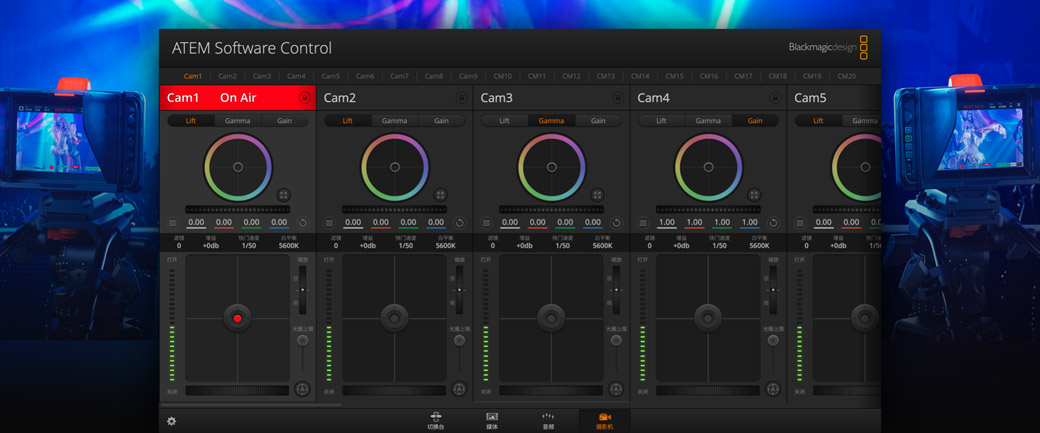Click the Cam2 光圈上限 slider knob
This screenshot has height=433, width=1040.
click(459, 341)
